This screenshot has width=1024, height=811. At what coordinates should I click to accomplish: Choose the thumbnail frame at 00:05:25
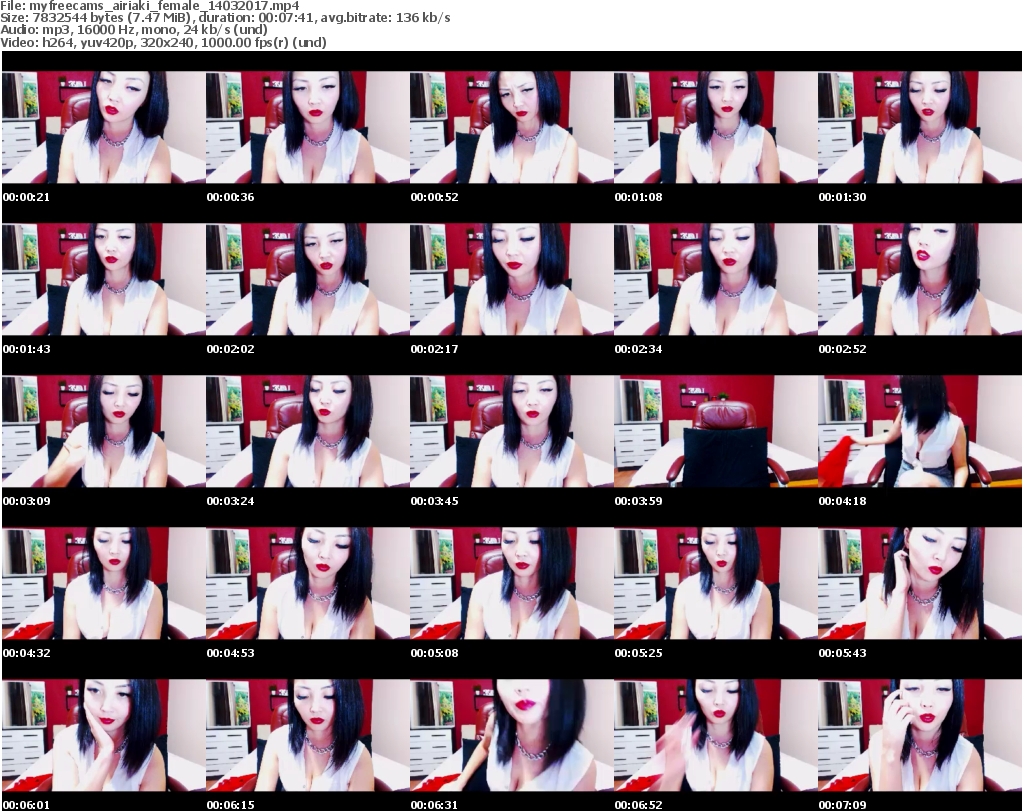[x=716, y=584]
